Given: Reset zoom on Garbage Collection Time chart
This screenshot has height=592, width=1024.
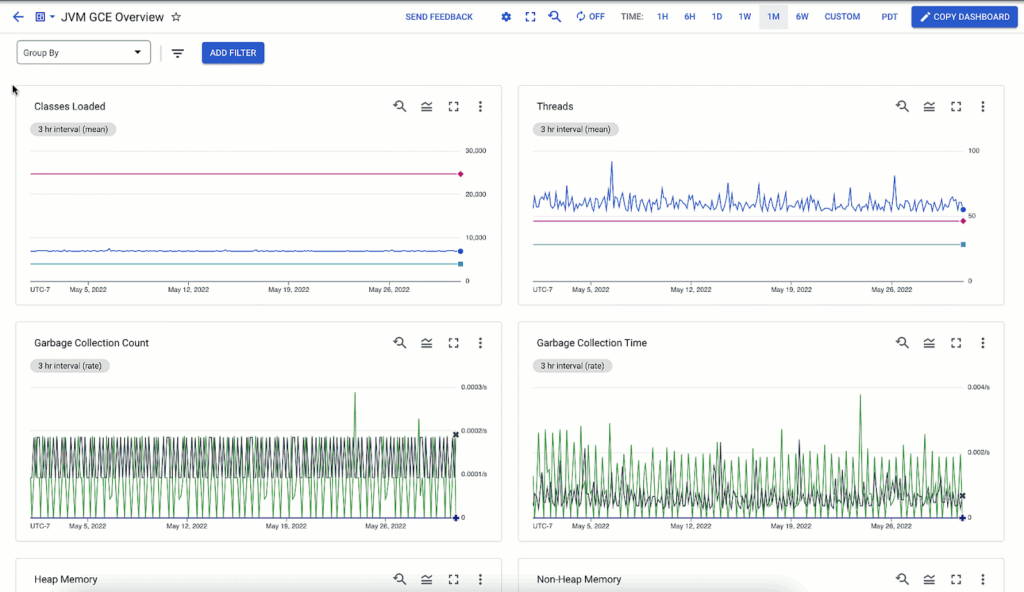Looking at the screenshot, I should pyautogui.click(x=902, y=342).
